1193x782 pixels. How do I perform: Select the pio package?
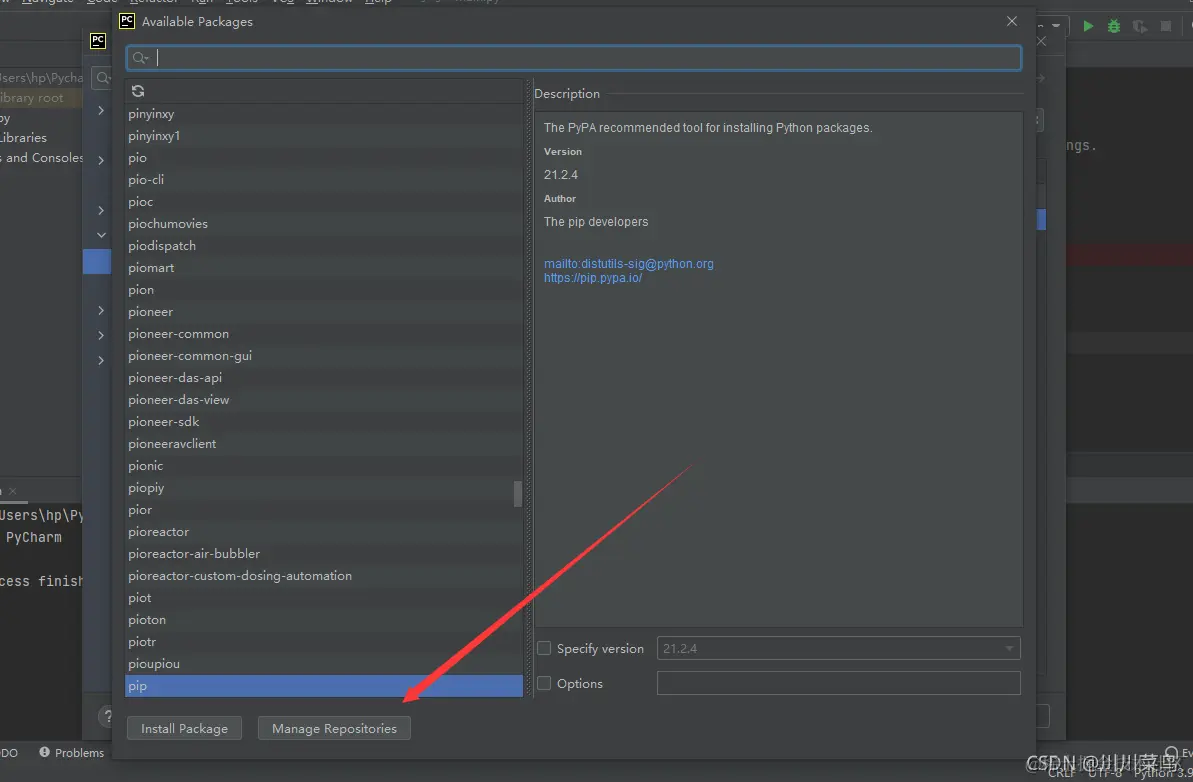(324, 158)
